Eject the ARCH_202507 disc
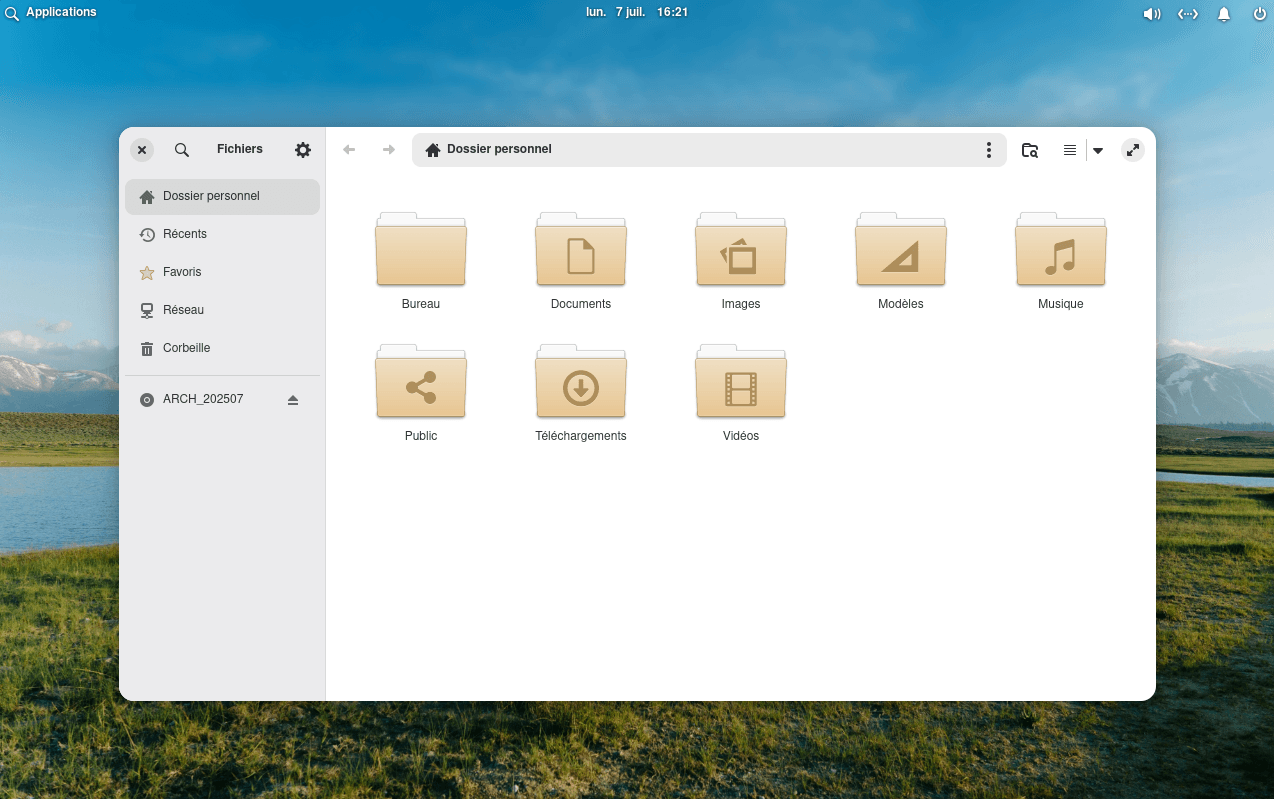1274x799 pixels. pyautogui.click(x=293, y=400)
